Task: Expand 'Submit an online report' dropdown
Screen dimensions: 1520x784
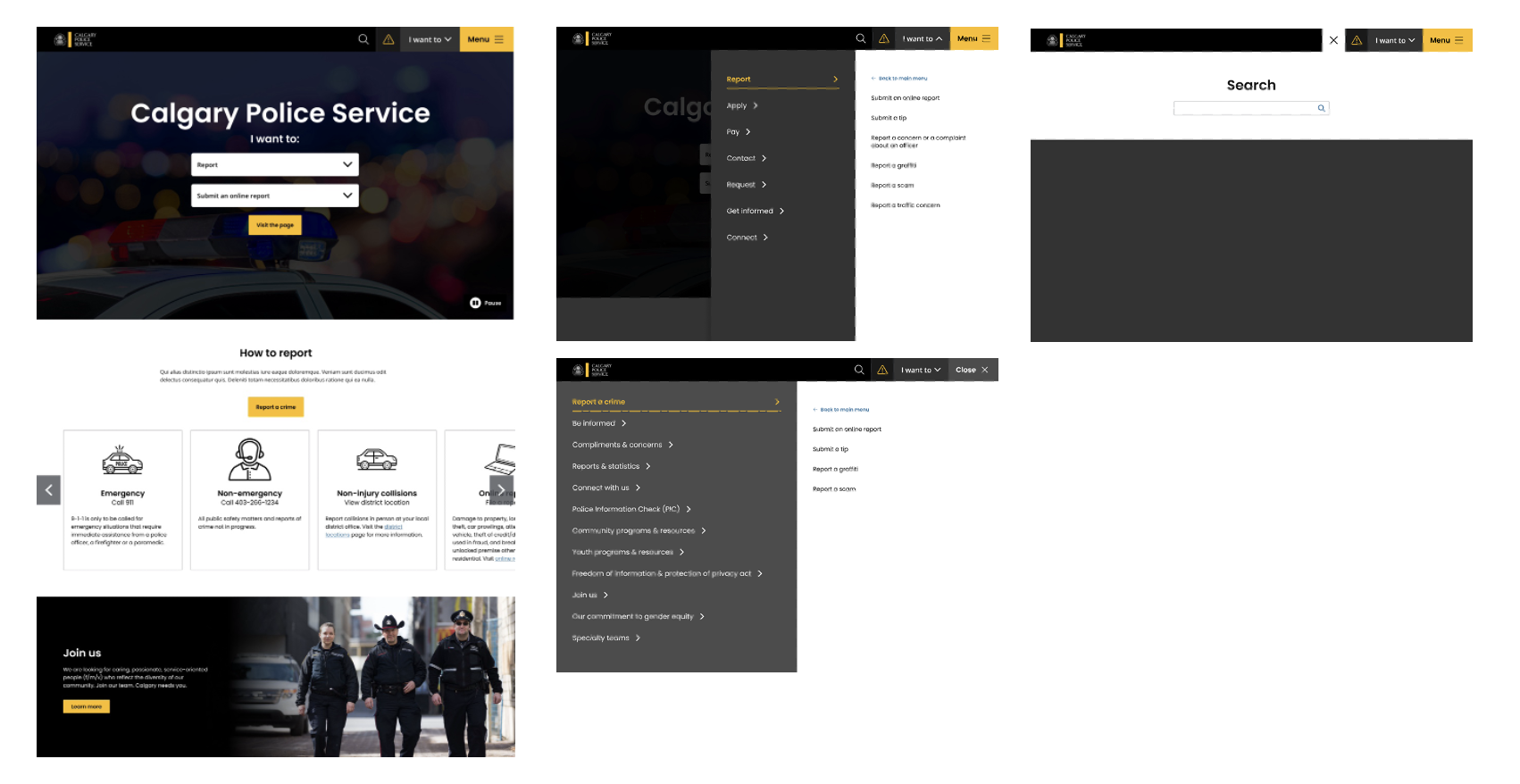Action: pyautogui.click(x=275, y=196)
